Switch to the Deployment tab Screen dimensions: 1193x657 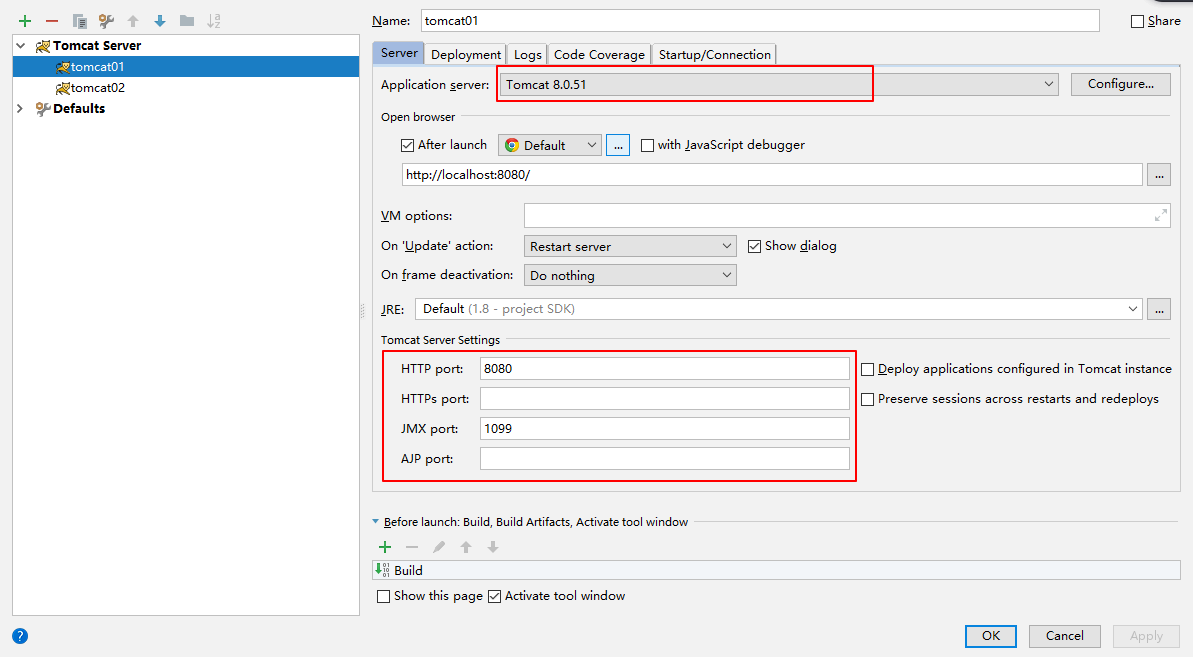click(466, 55)
